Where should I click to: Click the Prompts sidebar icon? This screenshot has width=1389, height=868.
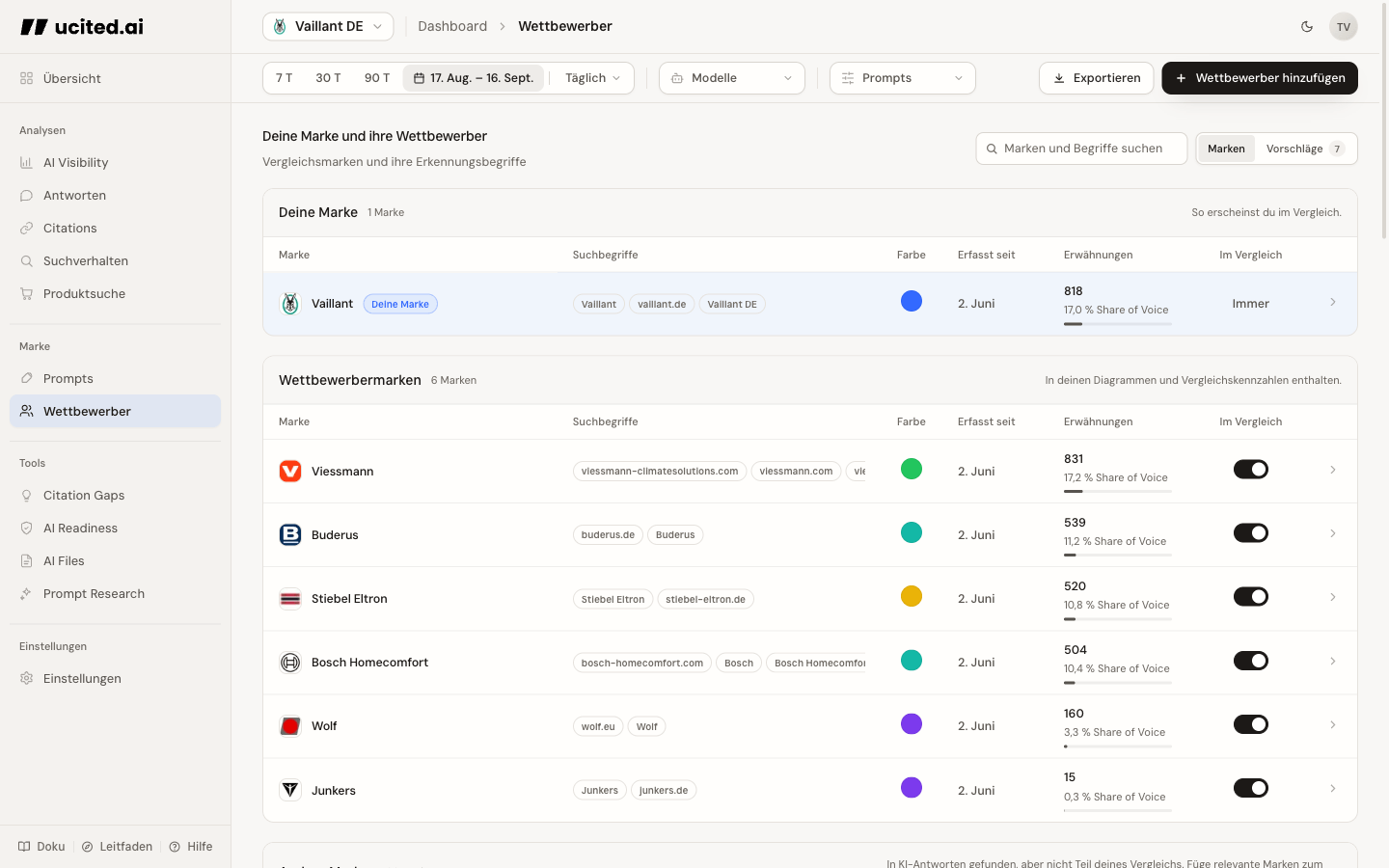click(x=26, y=379)
